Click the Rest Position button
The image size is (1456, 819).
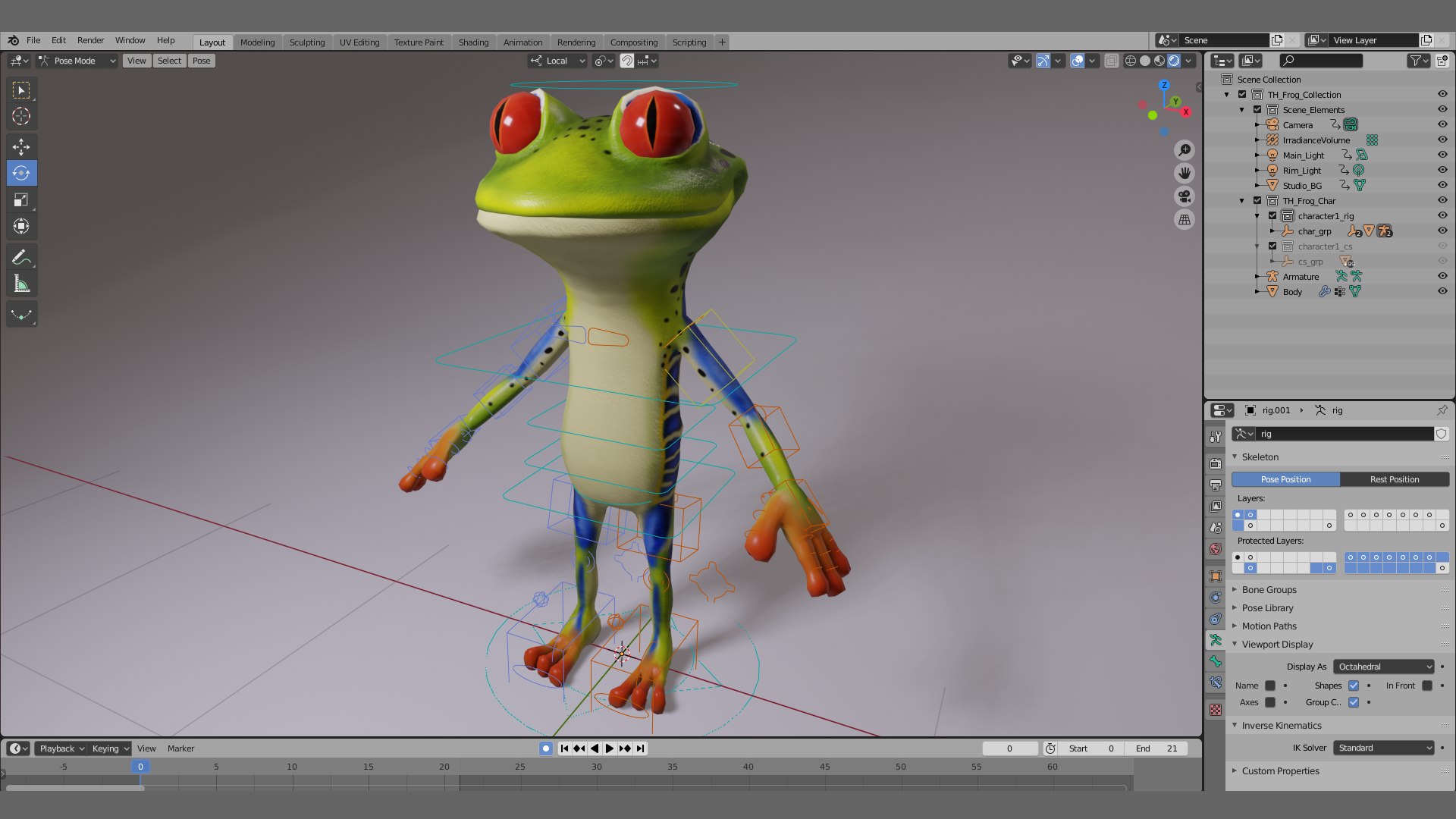pyautogui.click(x=1395, y=479)
